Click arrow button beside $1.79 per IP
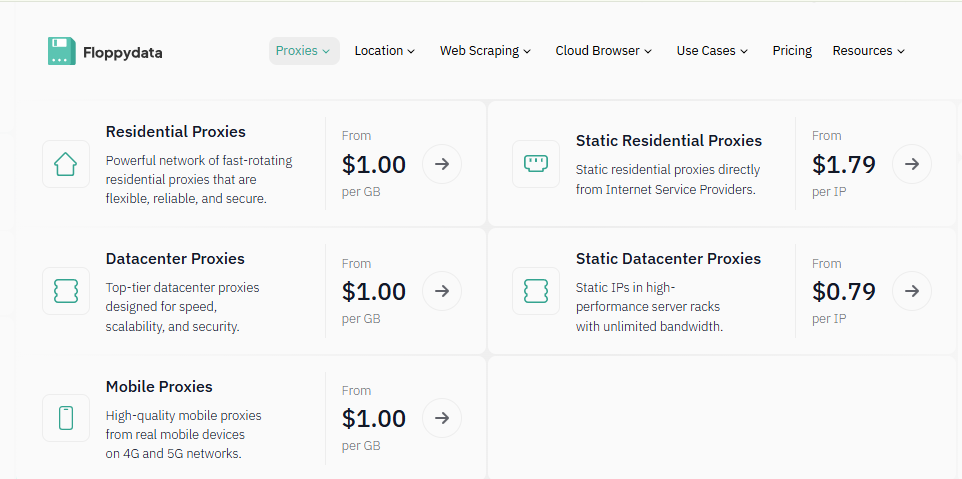Image resolution: width=962 pixels, height=479 pixels. click(x=912, y=164)
